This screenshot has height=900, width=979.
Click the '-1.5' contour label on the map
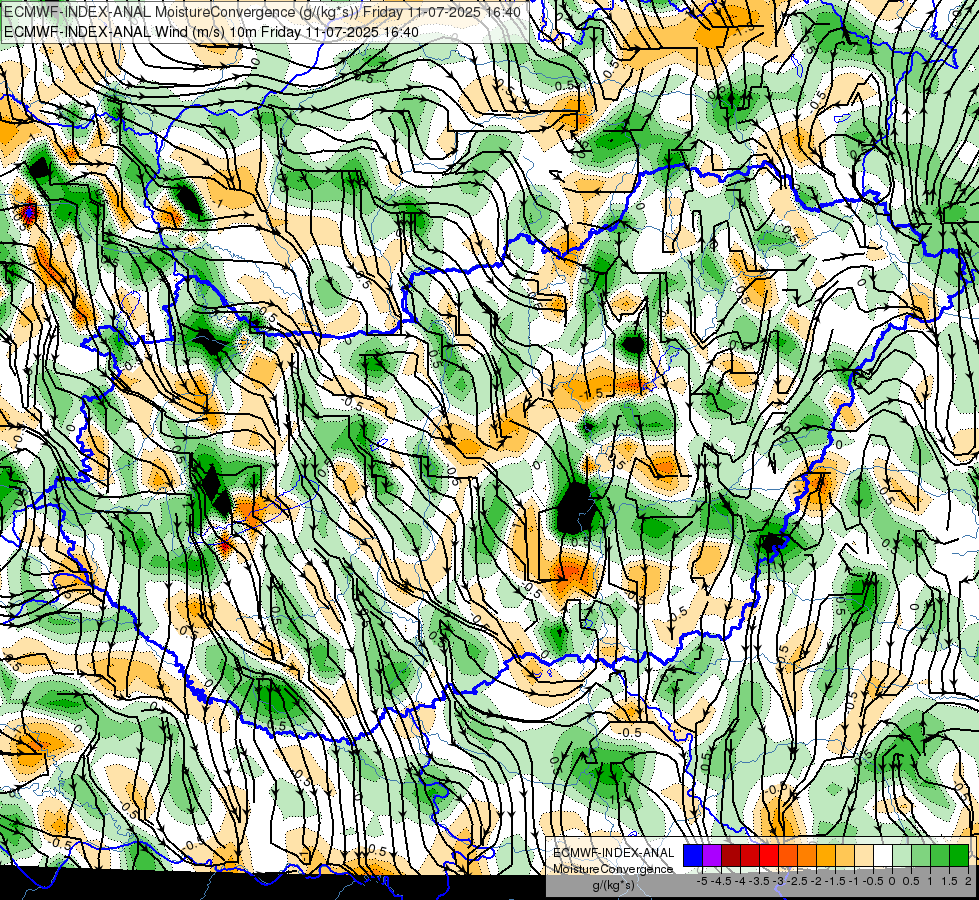point(591,393)
